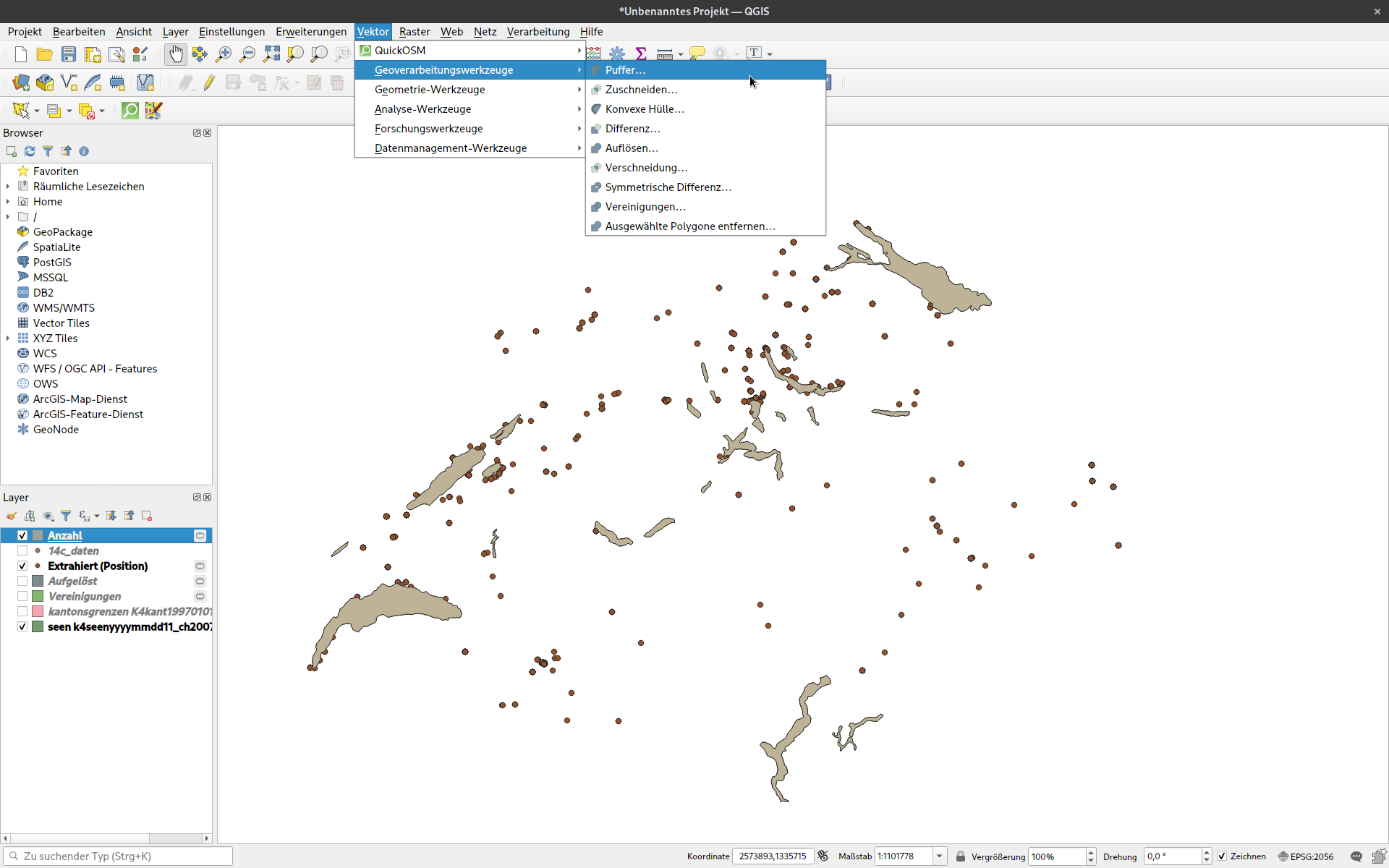The width and height of the screenshot is (1389, 868).
Task: Toggle editing with the yellow pencil icon
Action: tap(209, 82)
